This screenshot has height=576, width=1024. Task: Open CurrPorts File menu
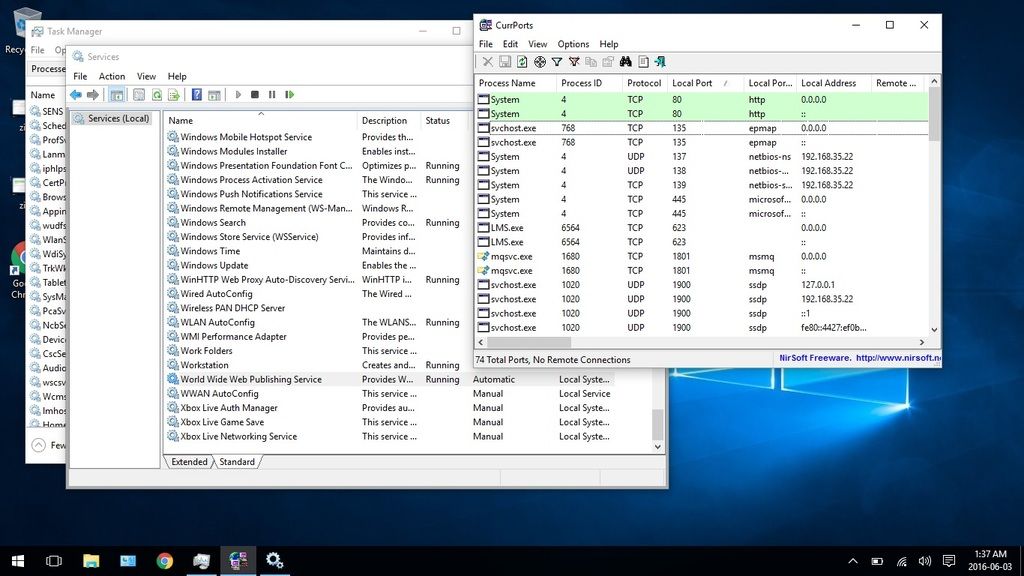click(486, 44)
